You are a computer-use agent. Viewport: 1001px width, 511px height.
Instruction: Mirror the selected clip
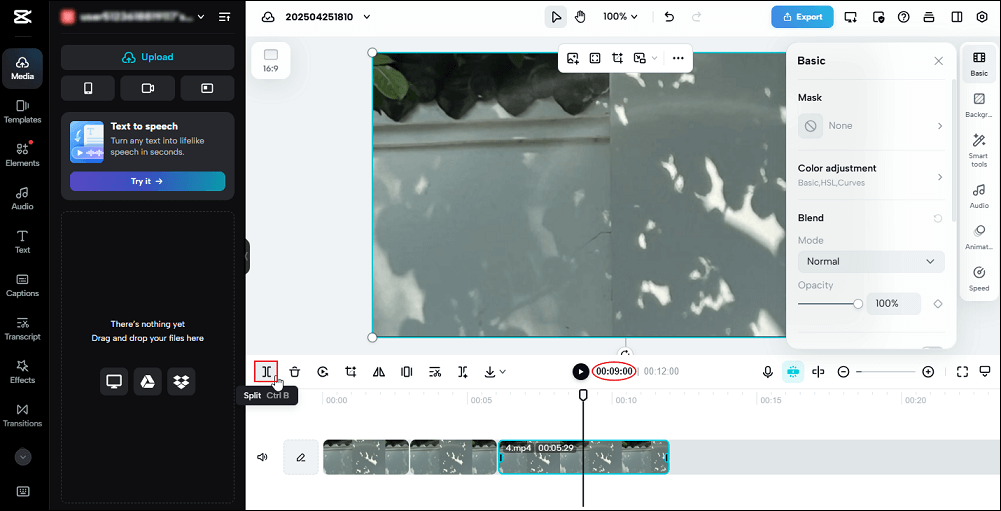(379, 372)
